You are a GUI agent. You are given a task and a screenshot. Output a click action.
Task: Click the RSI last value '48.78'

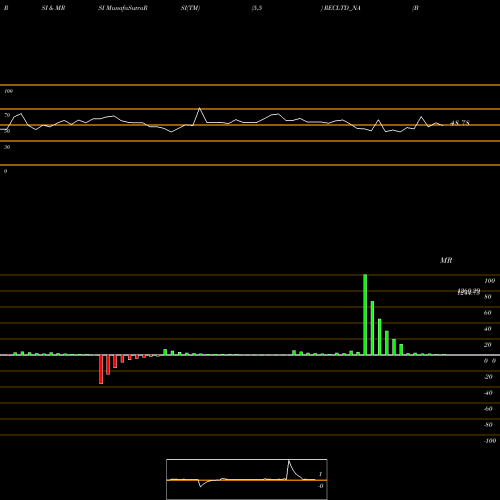coord(460,123)
